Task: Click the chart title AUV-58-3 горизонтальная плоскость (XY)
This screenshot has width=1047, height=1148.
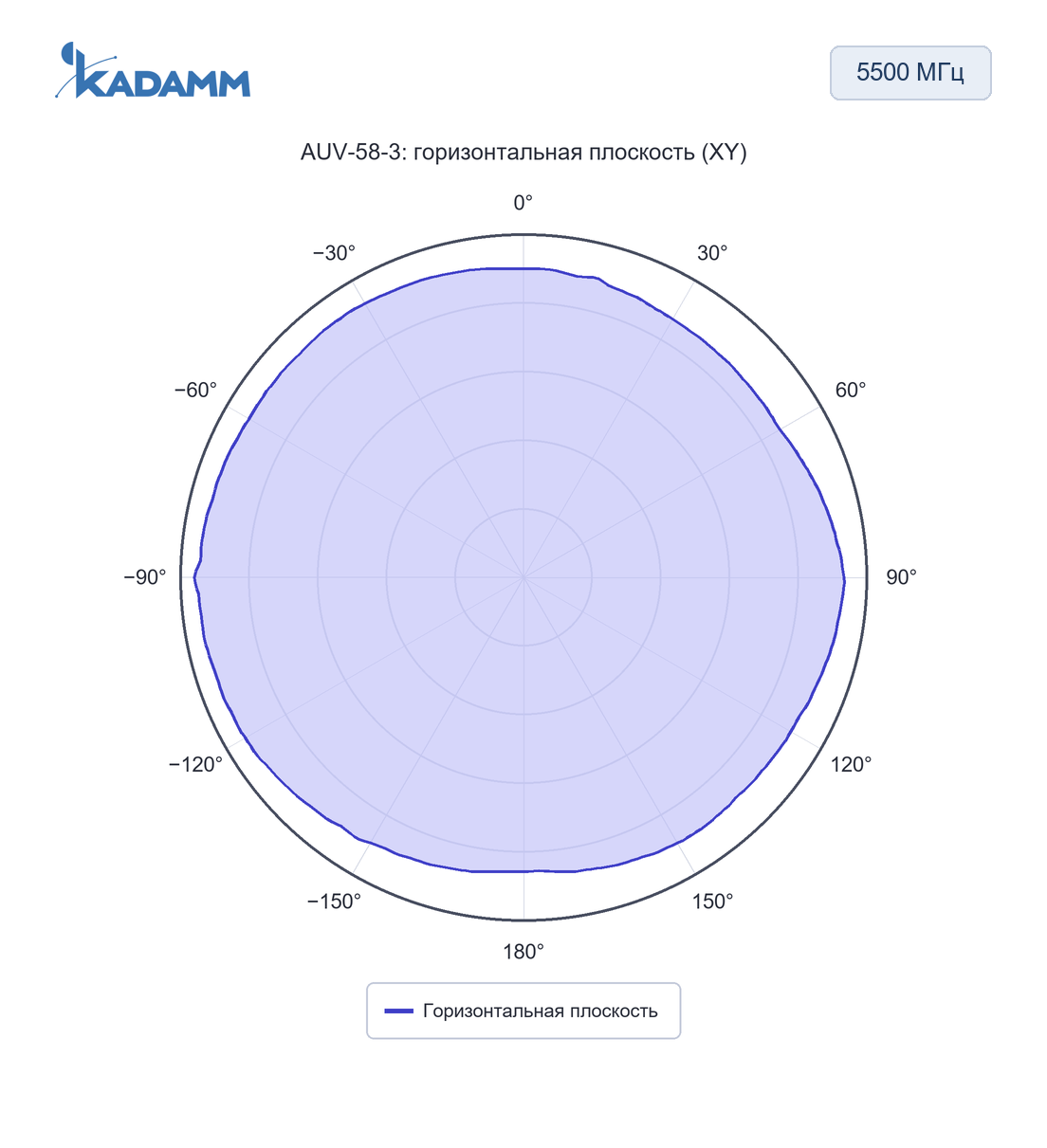Action: [523, 153]
